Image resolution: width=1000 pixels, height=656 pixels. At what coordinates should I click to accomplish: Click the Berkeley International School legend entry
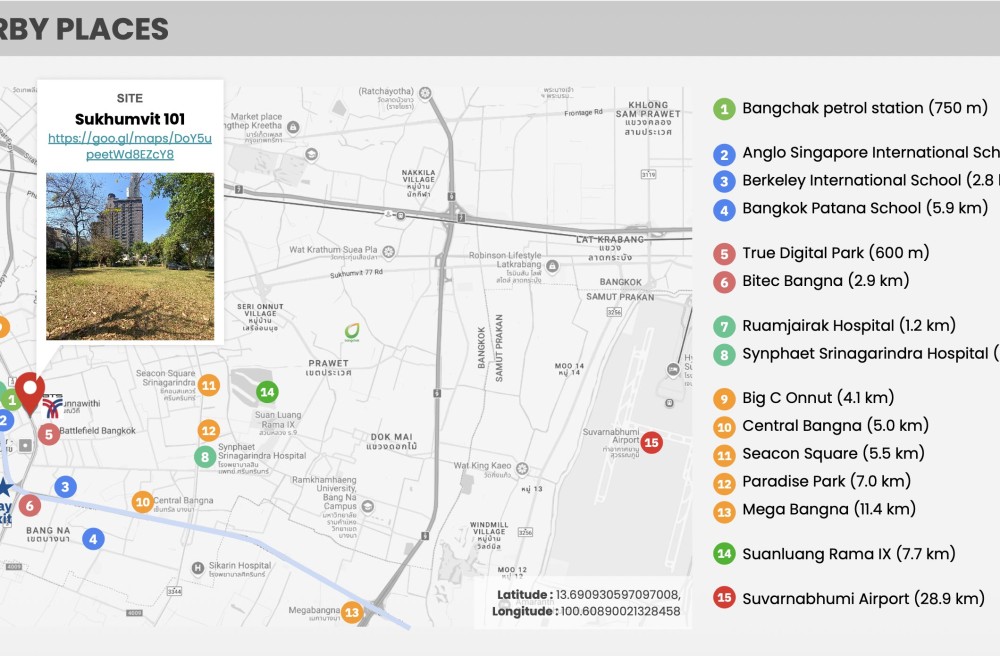(871, 180)
